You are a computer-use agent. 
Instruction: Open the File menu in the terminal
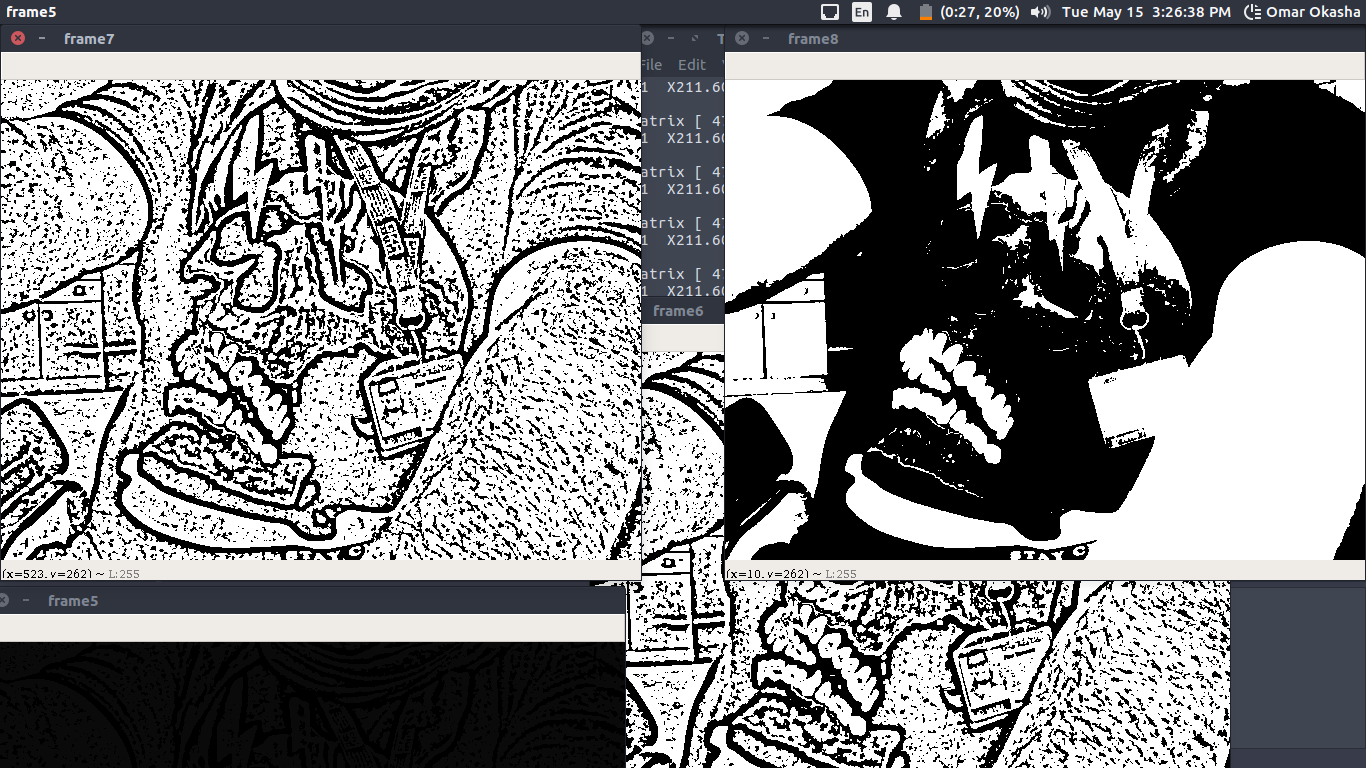(x=650, y=64)
